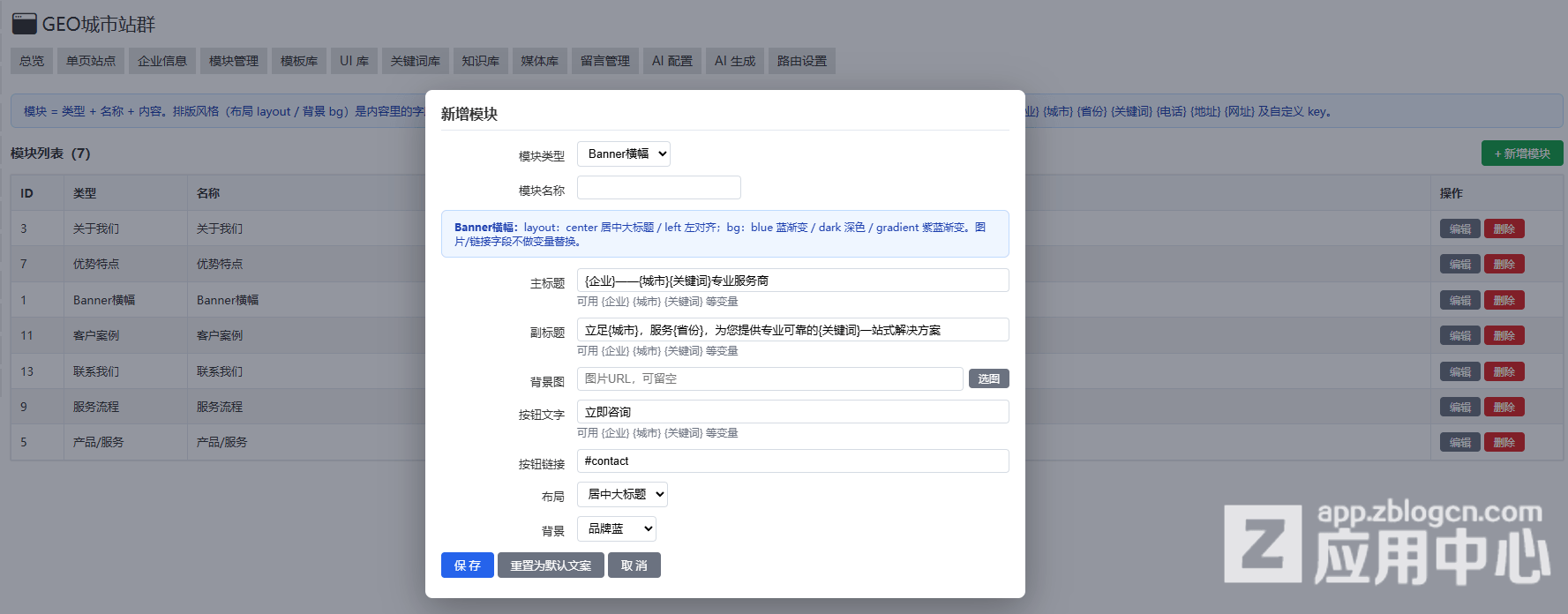Viewport: 1568px width, 614px height.
Task: Open the 路由设置 tab
Action: (x=802, y=61)
